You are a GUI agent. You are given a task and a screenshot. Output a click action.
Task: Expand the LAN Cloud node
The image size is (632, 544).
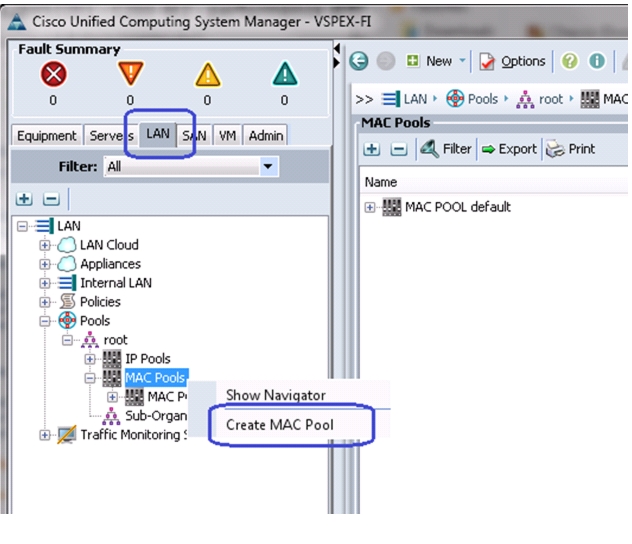(45, 245)
